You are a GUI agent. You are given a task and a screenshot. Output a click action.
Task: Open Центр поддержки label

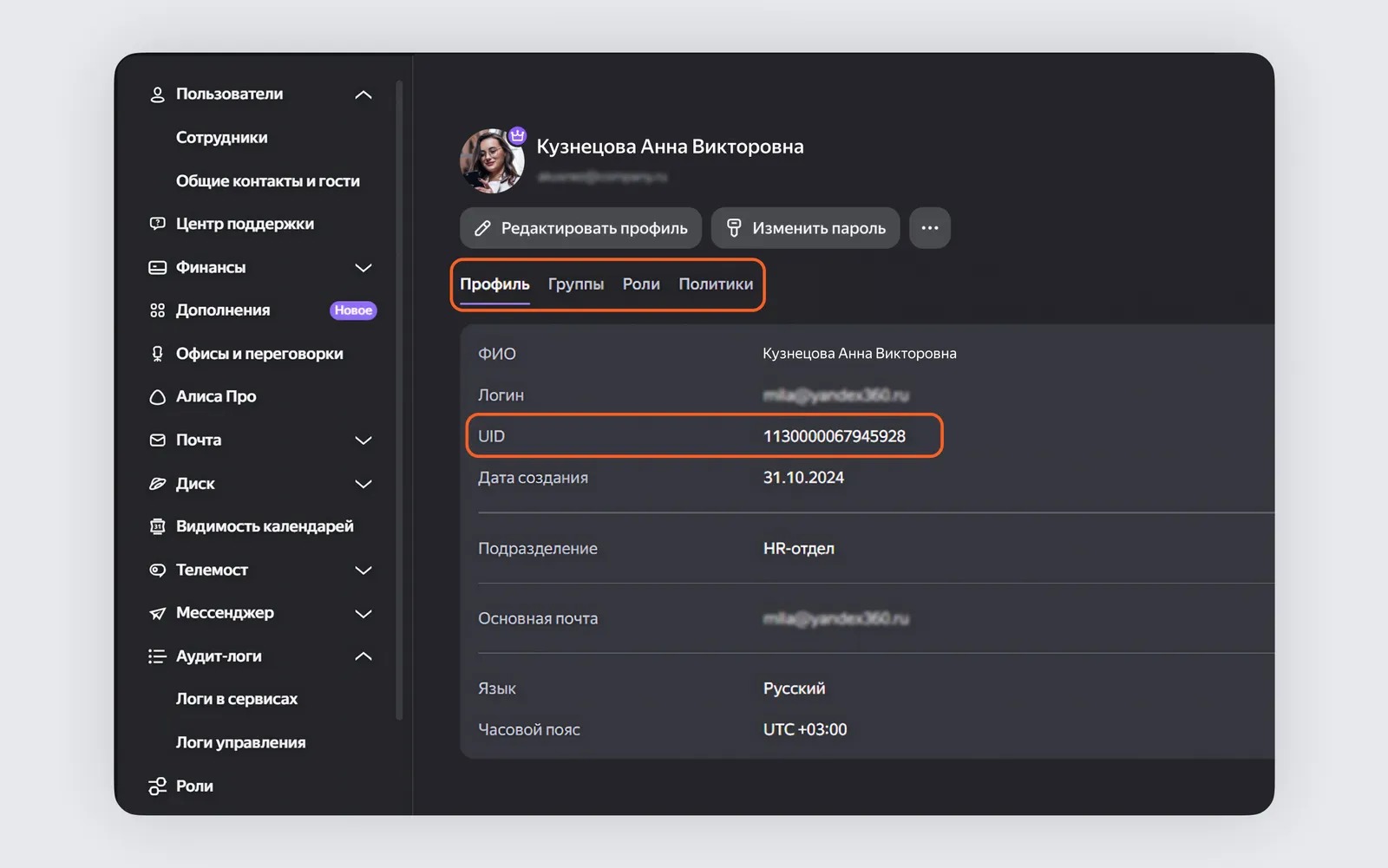pos(245,224)
